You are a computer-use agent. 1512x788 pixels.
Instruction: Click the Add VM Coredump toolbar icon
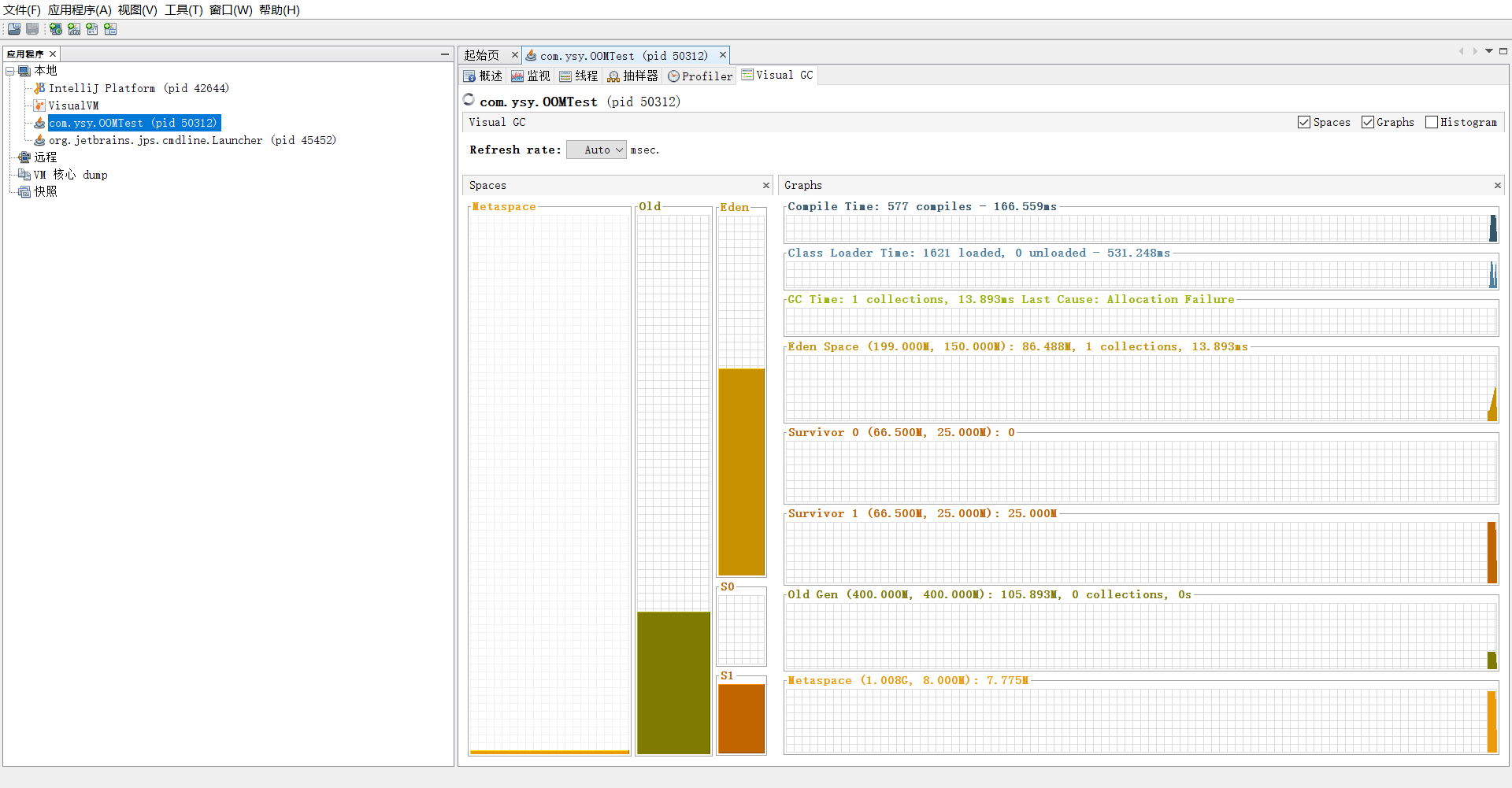(92, 29)
